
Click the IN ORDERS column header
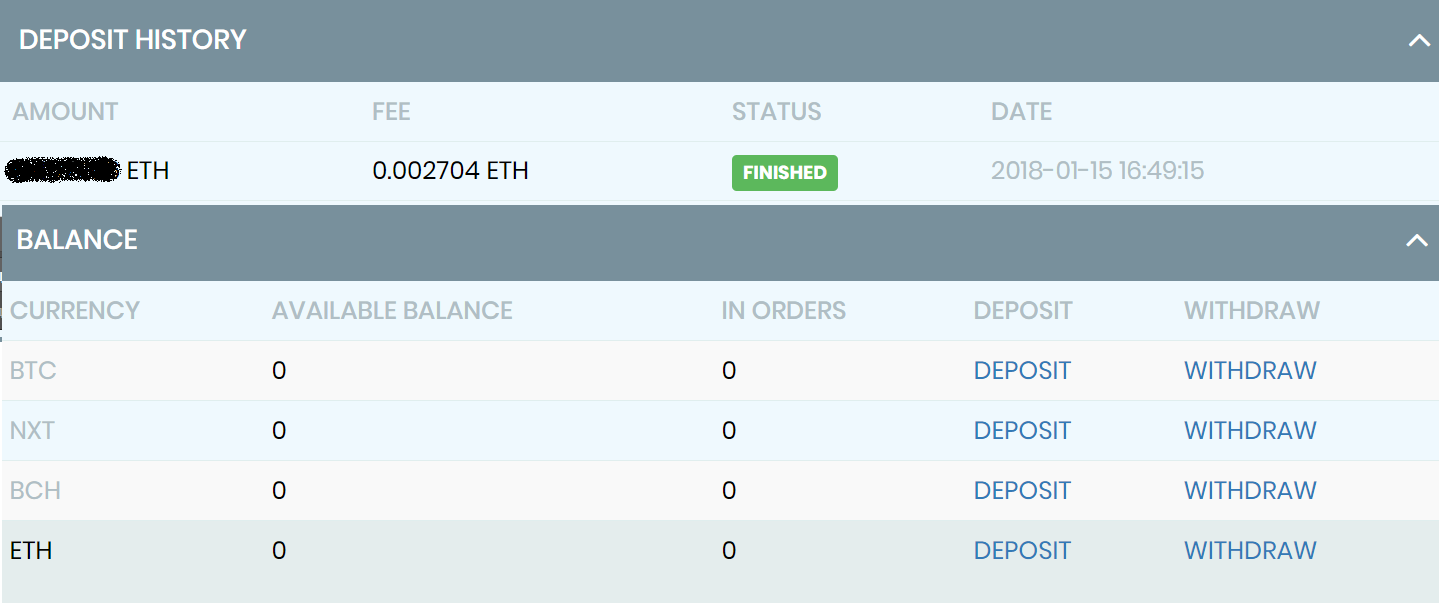(x=784, y=311)
